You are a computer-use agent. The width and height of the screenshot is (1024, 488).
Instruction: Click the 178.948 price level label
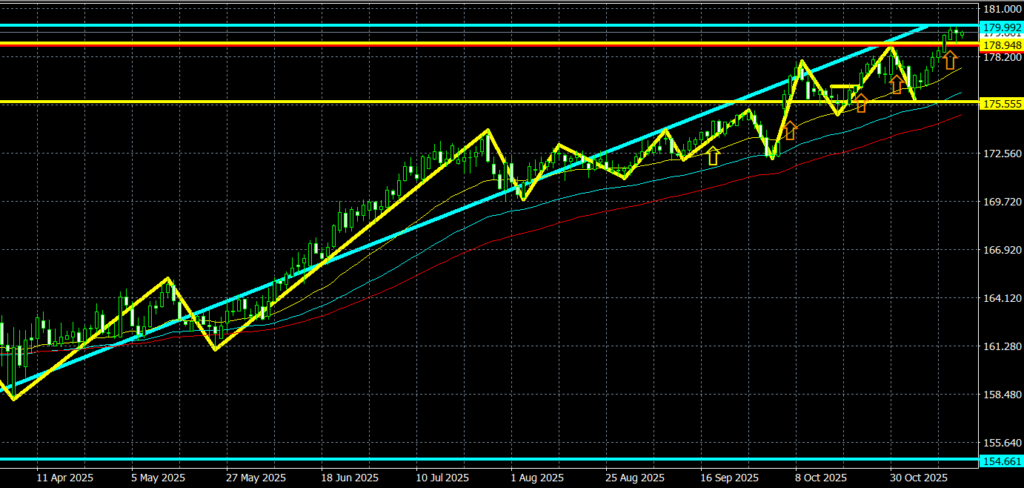(1001, 45)
